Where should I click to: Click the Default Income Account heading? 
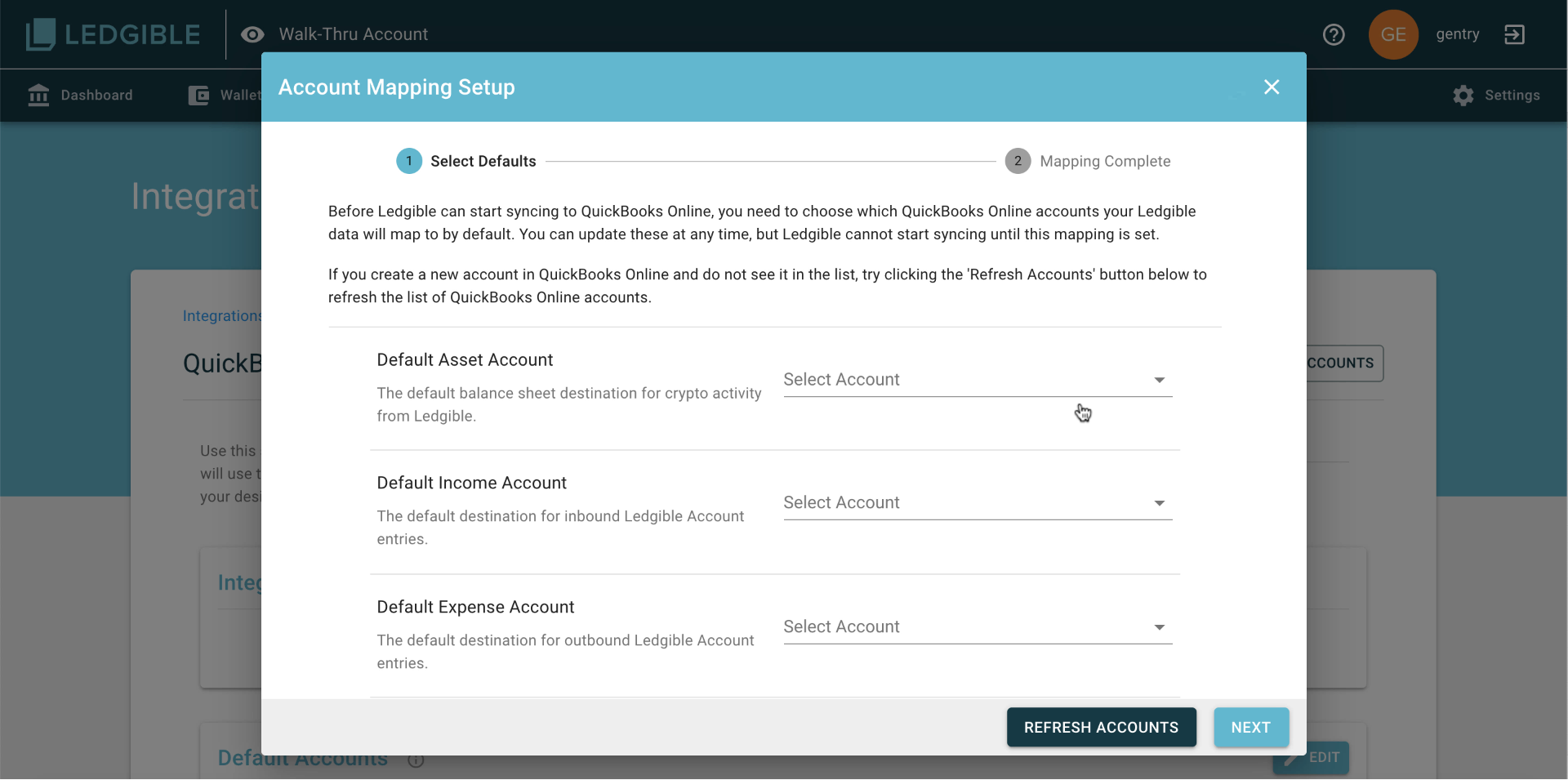click(x=471, y=484)
